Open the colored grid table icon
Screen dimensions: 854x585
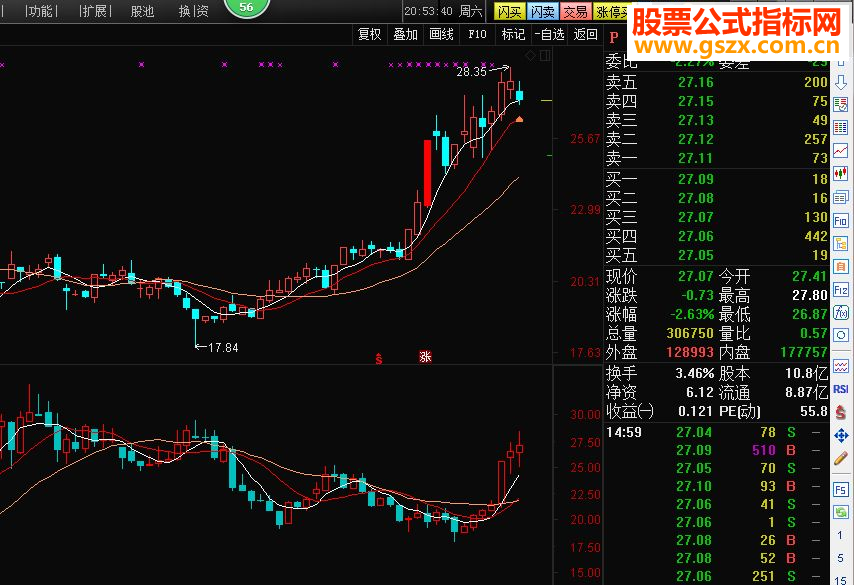point(841,127)
